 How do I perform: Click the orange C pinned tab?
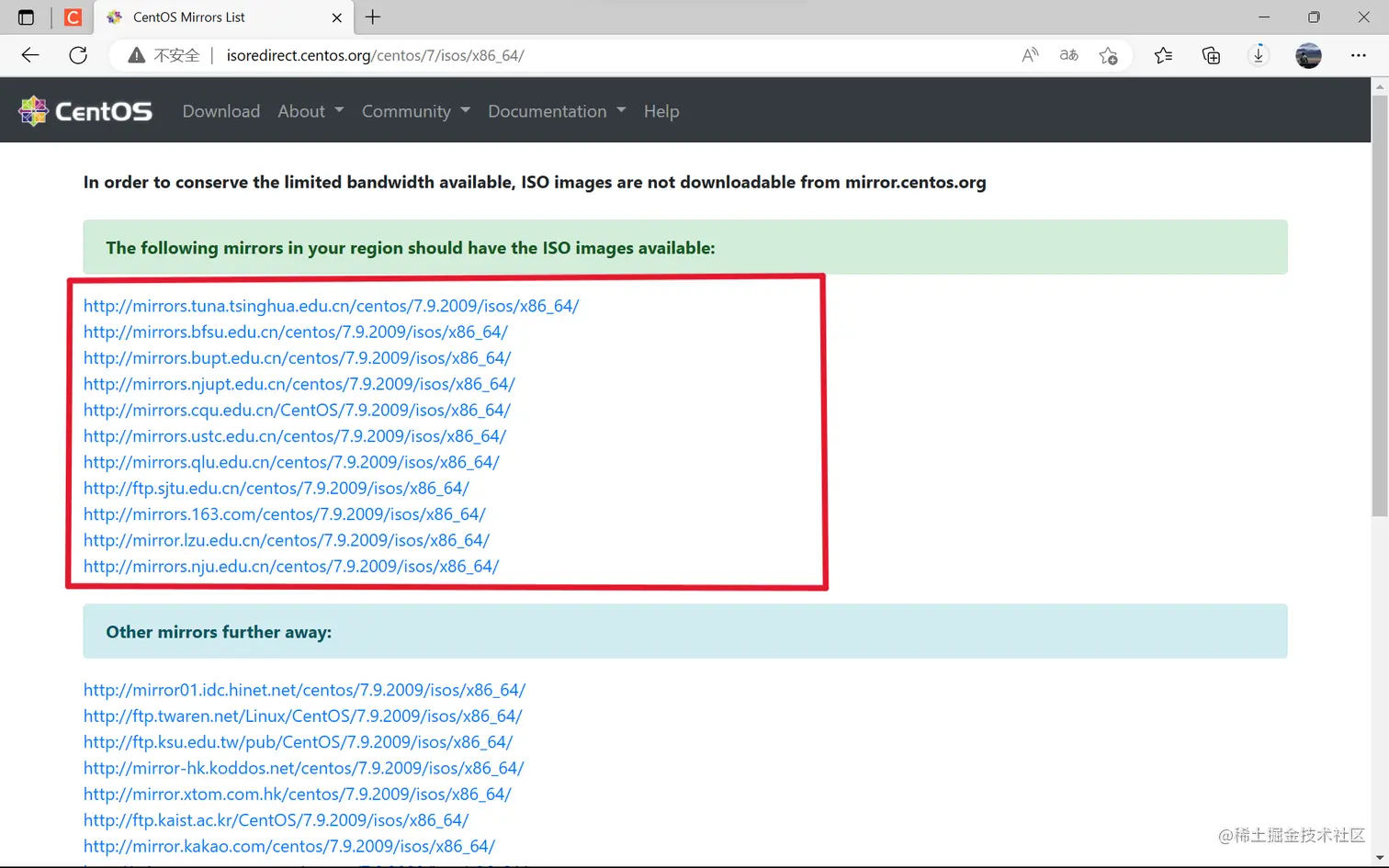tap(73, 17)
